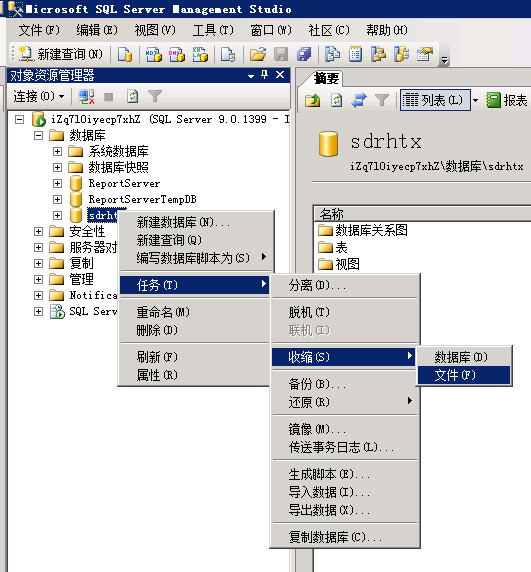Expand the 系统数据库 folder
531x572 pixels.
(x=57, y=151)
